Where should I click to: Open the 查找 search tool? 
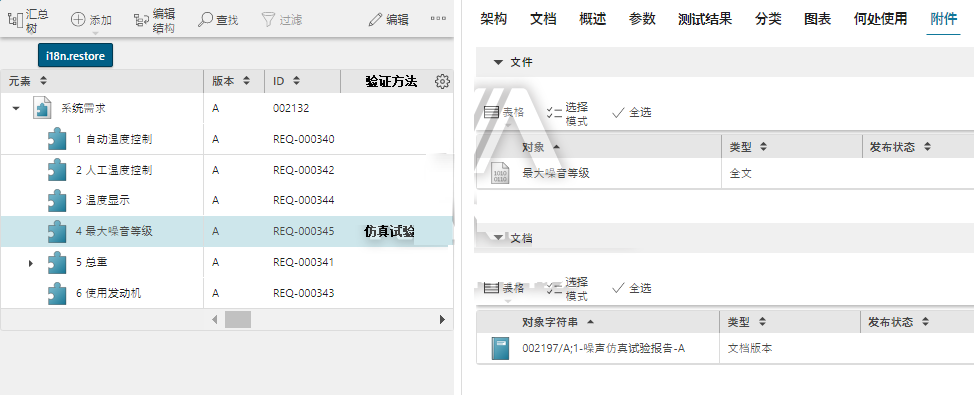click(218, 20)
